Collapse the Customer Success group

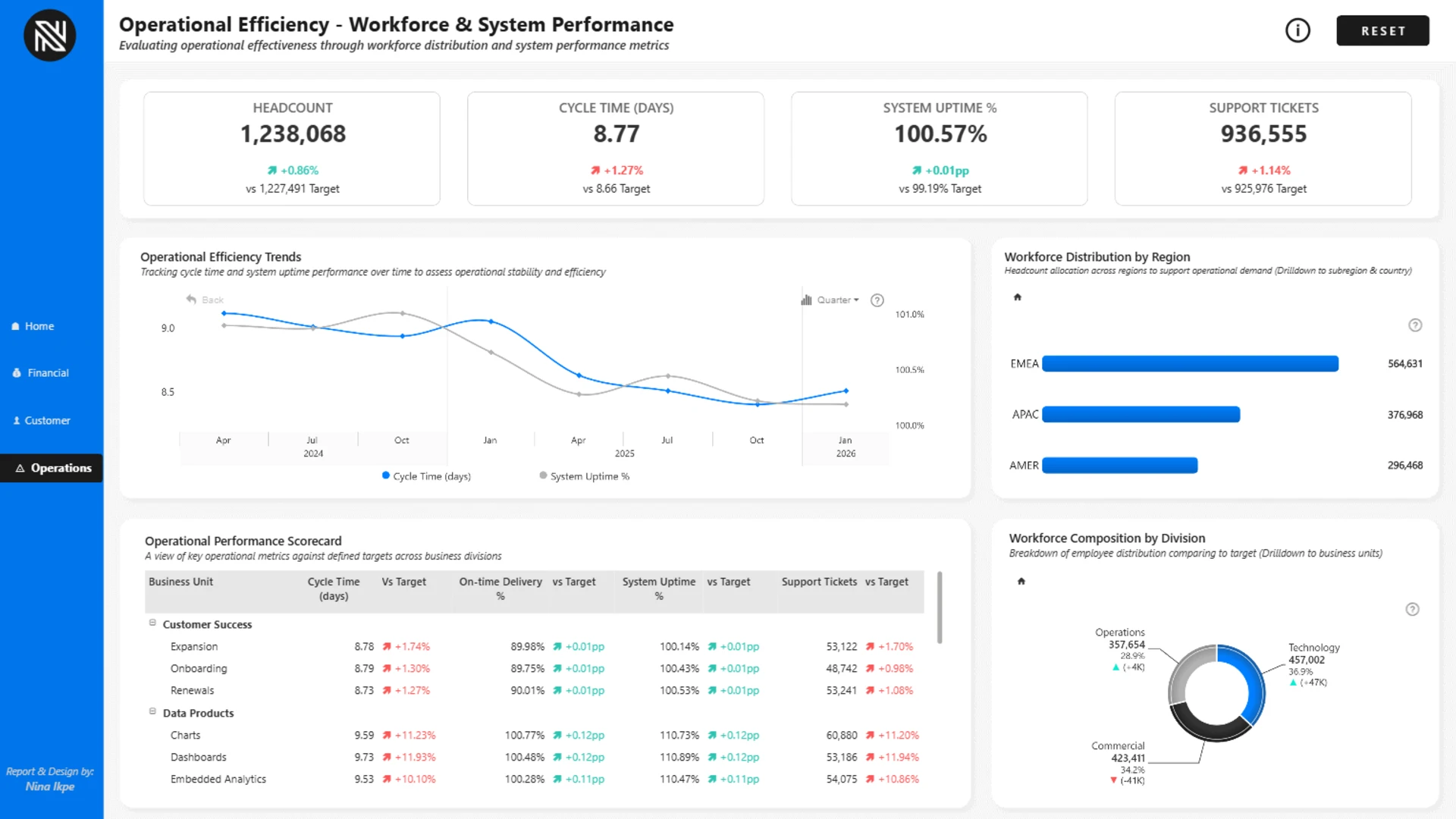point(152,623)
